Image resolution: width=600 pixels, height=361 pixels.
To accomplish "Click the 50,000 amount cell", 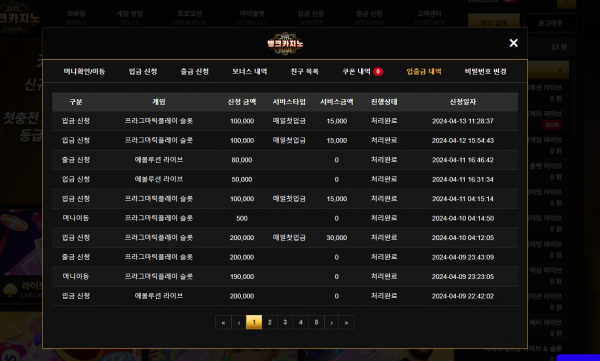I will (242, 180).
